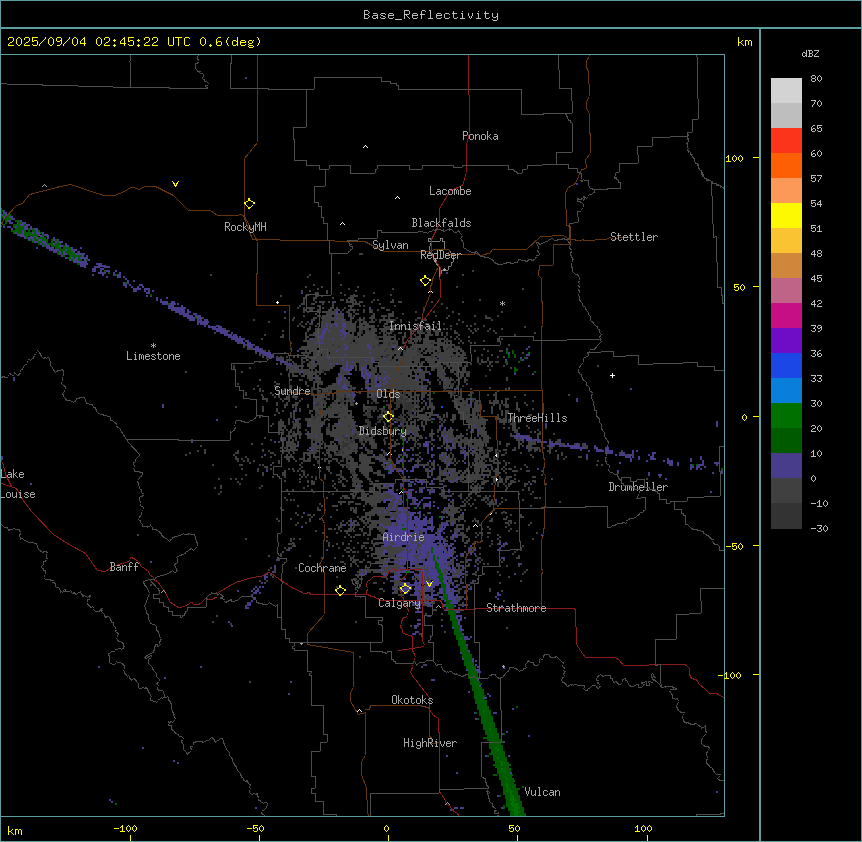Screen dimensions: 862x842
Task: Click the yellow diamond marker right of Cochrane
Action: click(x=340, y=591)
